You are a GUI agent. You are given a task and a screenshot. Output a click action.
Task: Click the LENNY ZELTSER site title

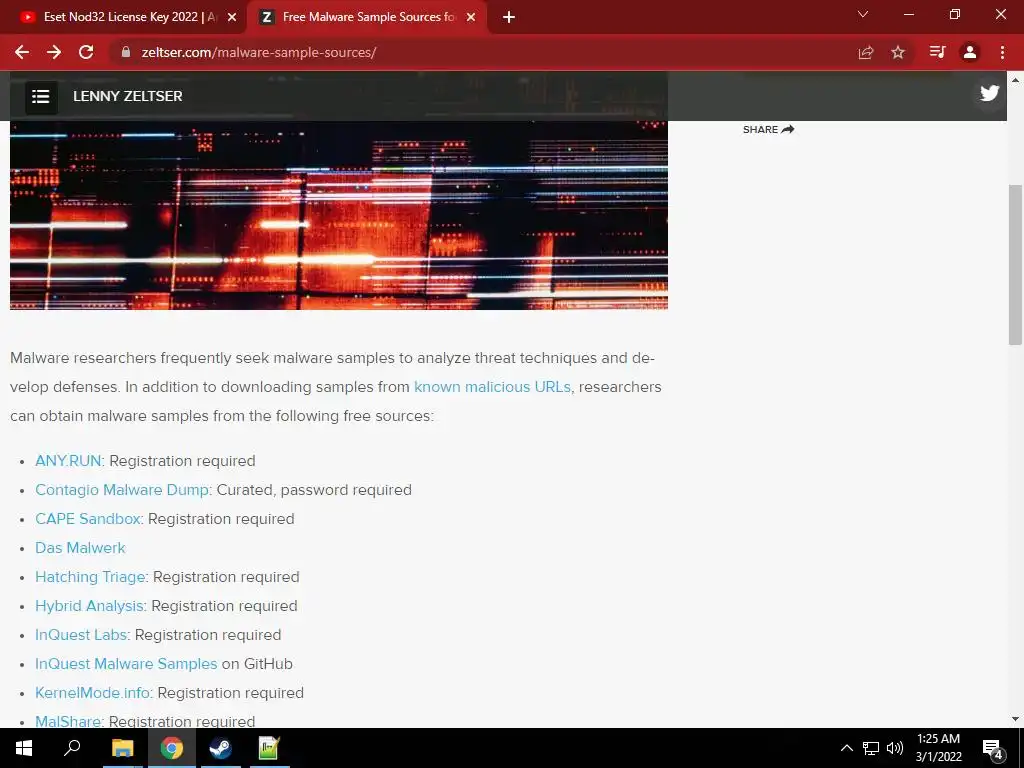point(128,96)
